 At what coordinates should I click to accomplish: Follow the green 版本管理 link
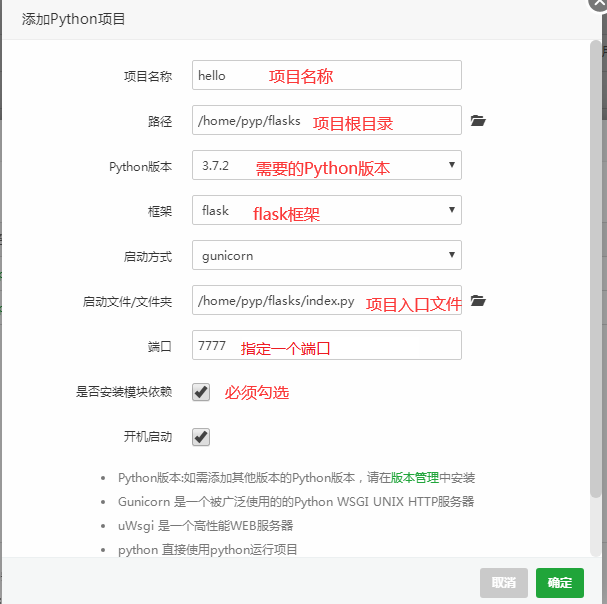click(415, 478)
